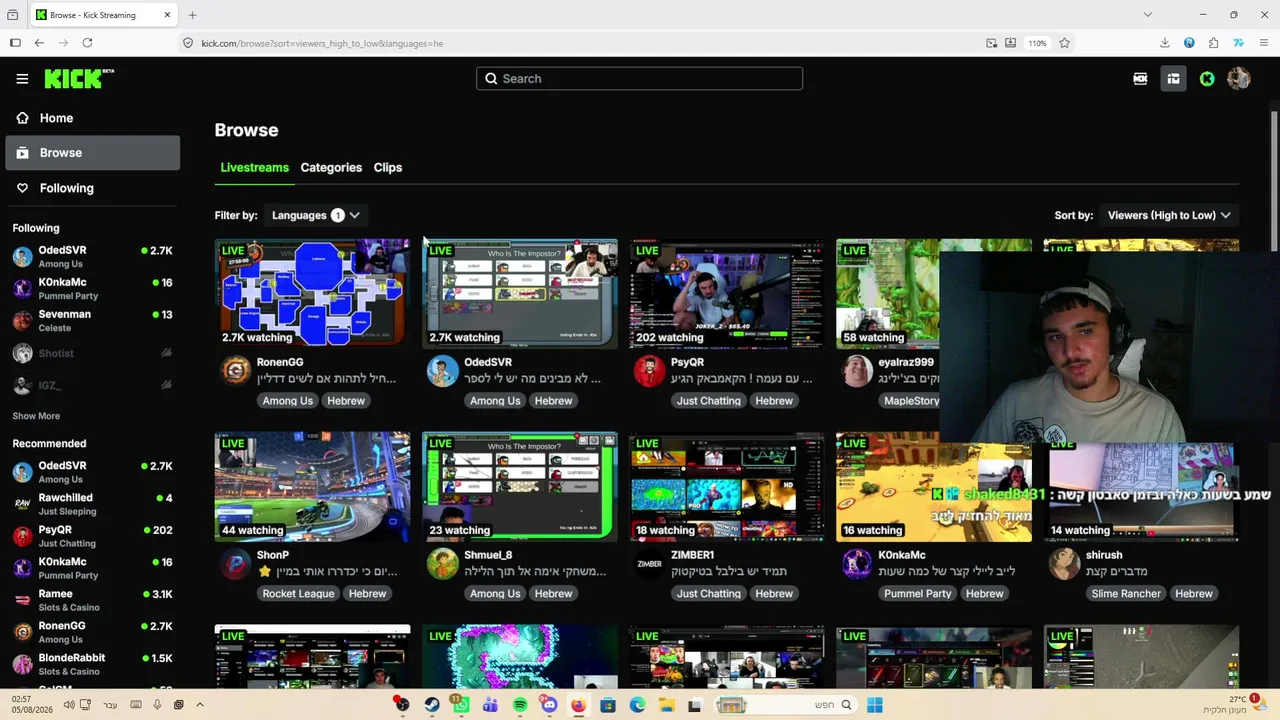Click RonenGG channel avatar under the first stream
The image size is (1280, 720).
[235, 371]
